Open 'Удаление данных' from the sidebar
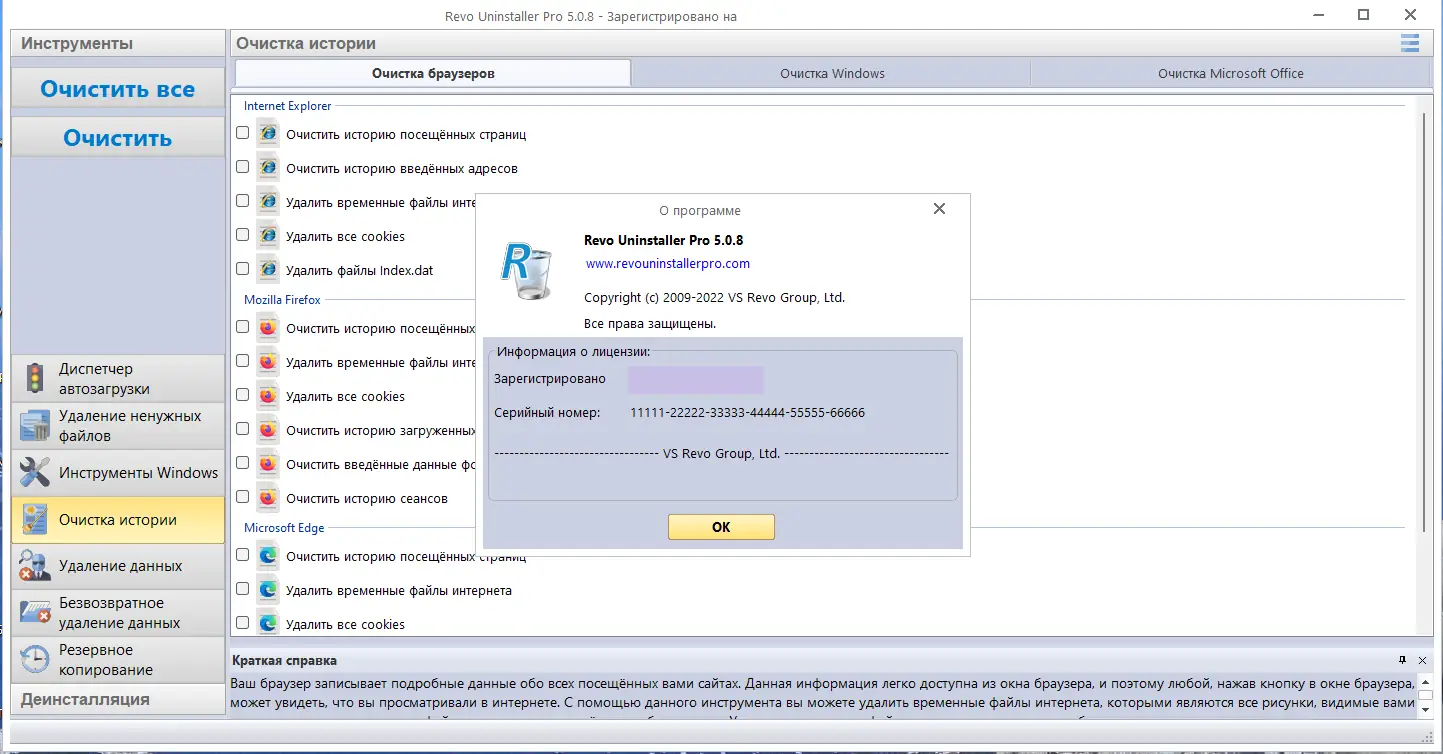This screenshot has width=1443, height=754. point(118,566)
